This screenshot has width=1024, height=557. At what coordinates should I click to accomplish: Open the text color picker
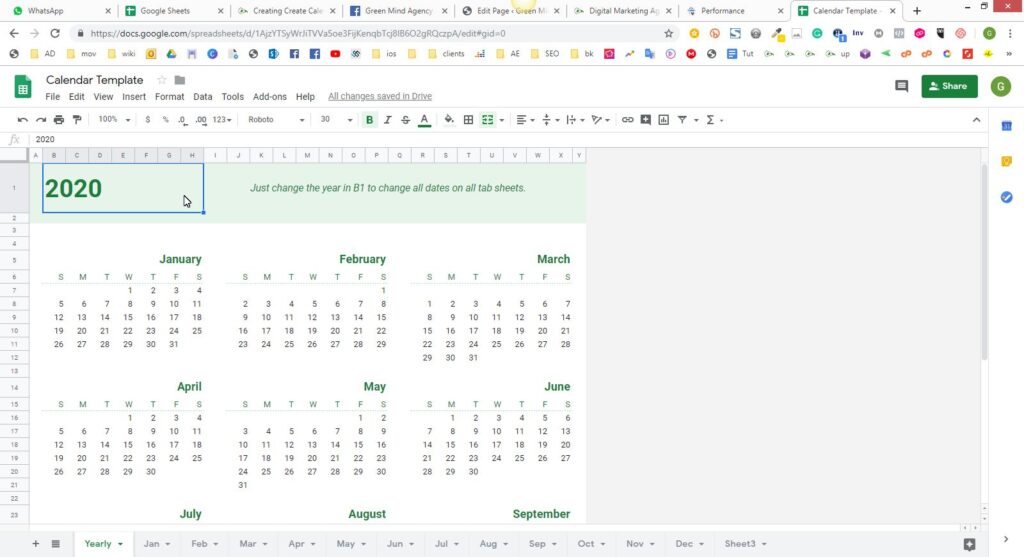[424, 119]
